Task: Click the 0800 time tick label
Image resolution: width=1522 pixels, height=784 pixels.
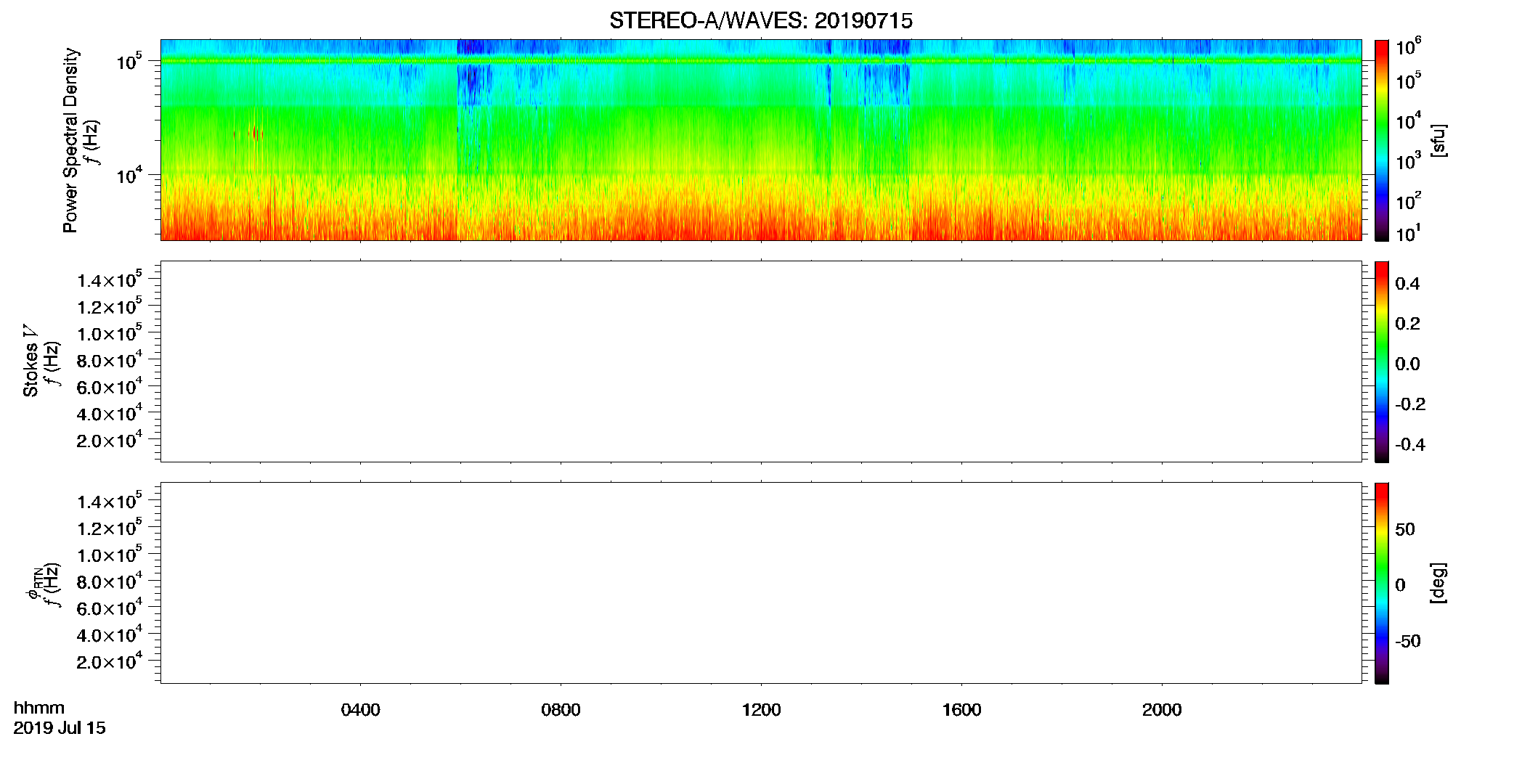Action: (x=561, y=710)
